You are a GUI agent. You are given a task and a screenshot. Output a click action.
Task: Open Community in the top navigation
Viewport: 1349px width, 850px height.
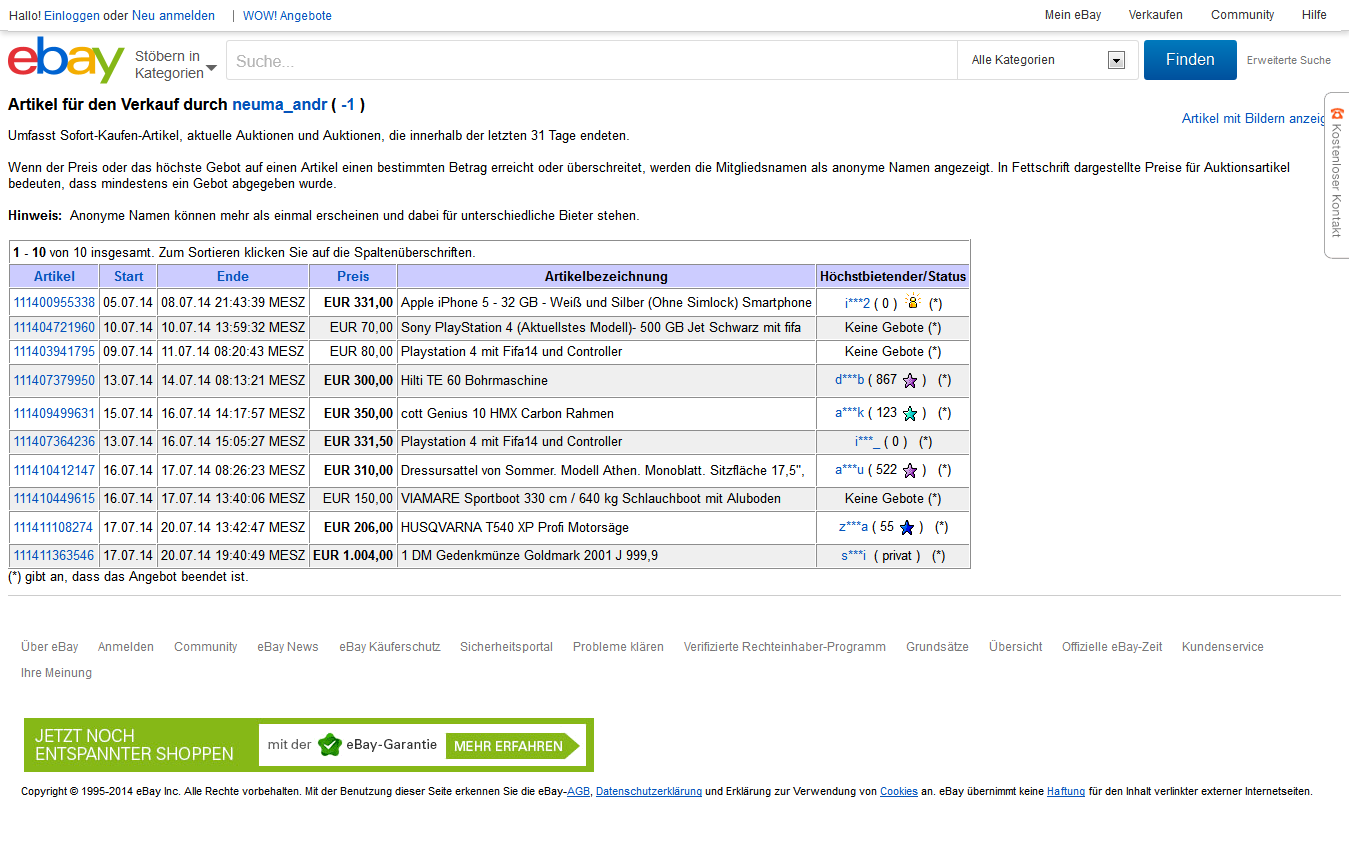pos(1242,15)
